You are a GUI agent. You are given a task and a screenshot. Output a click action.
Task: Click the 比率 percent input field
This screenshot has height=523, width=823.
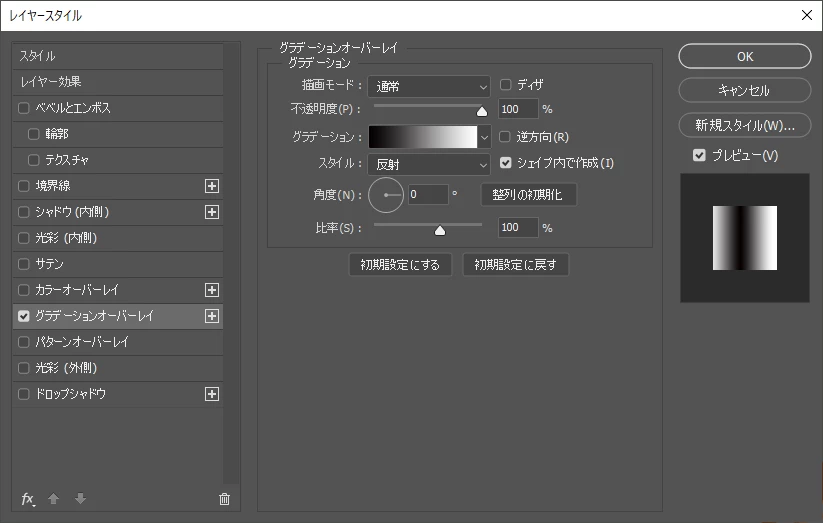click(518, 227)
